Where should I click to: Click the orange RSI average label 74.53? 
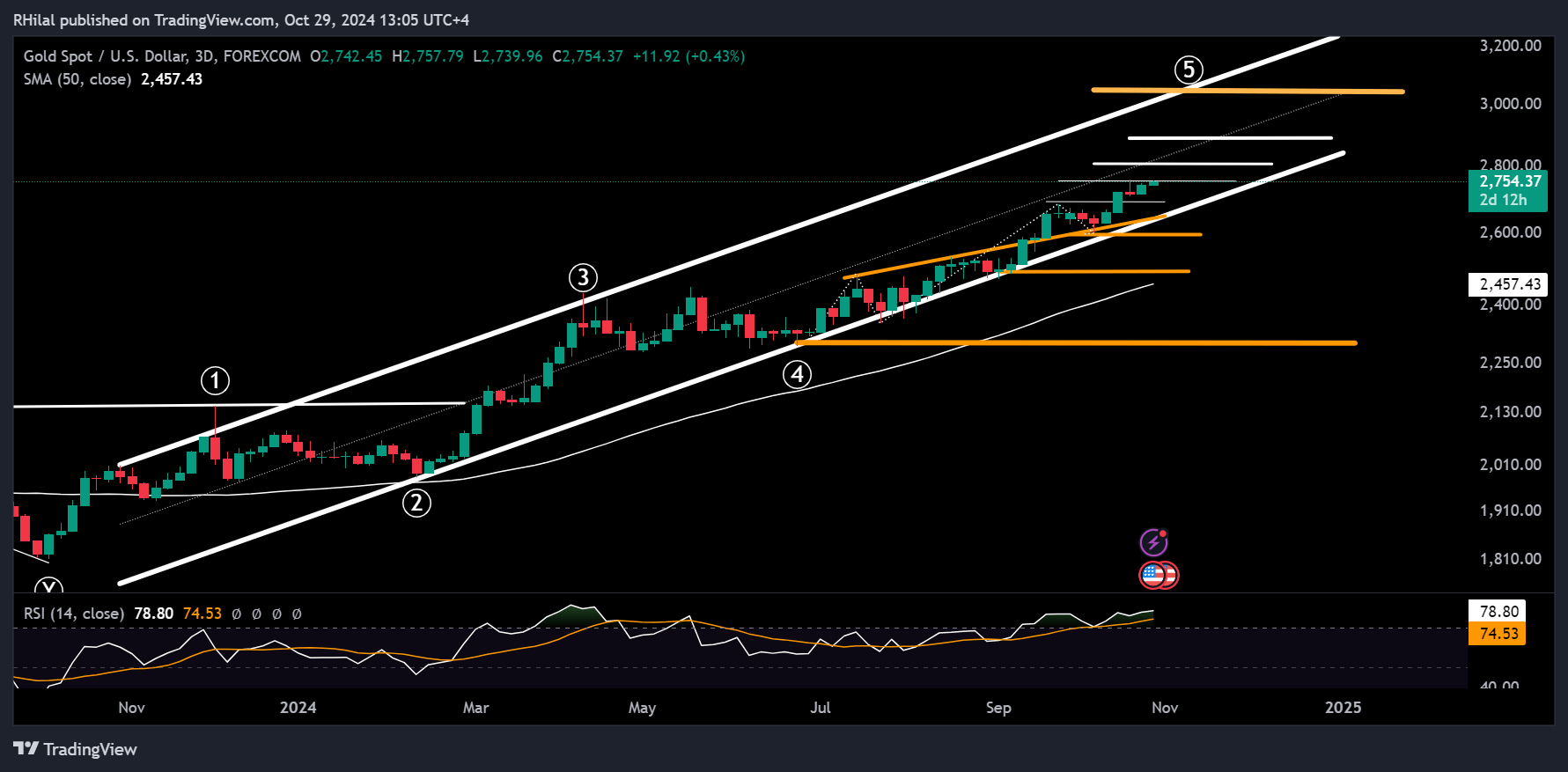pos(1498,634)
